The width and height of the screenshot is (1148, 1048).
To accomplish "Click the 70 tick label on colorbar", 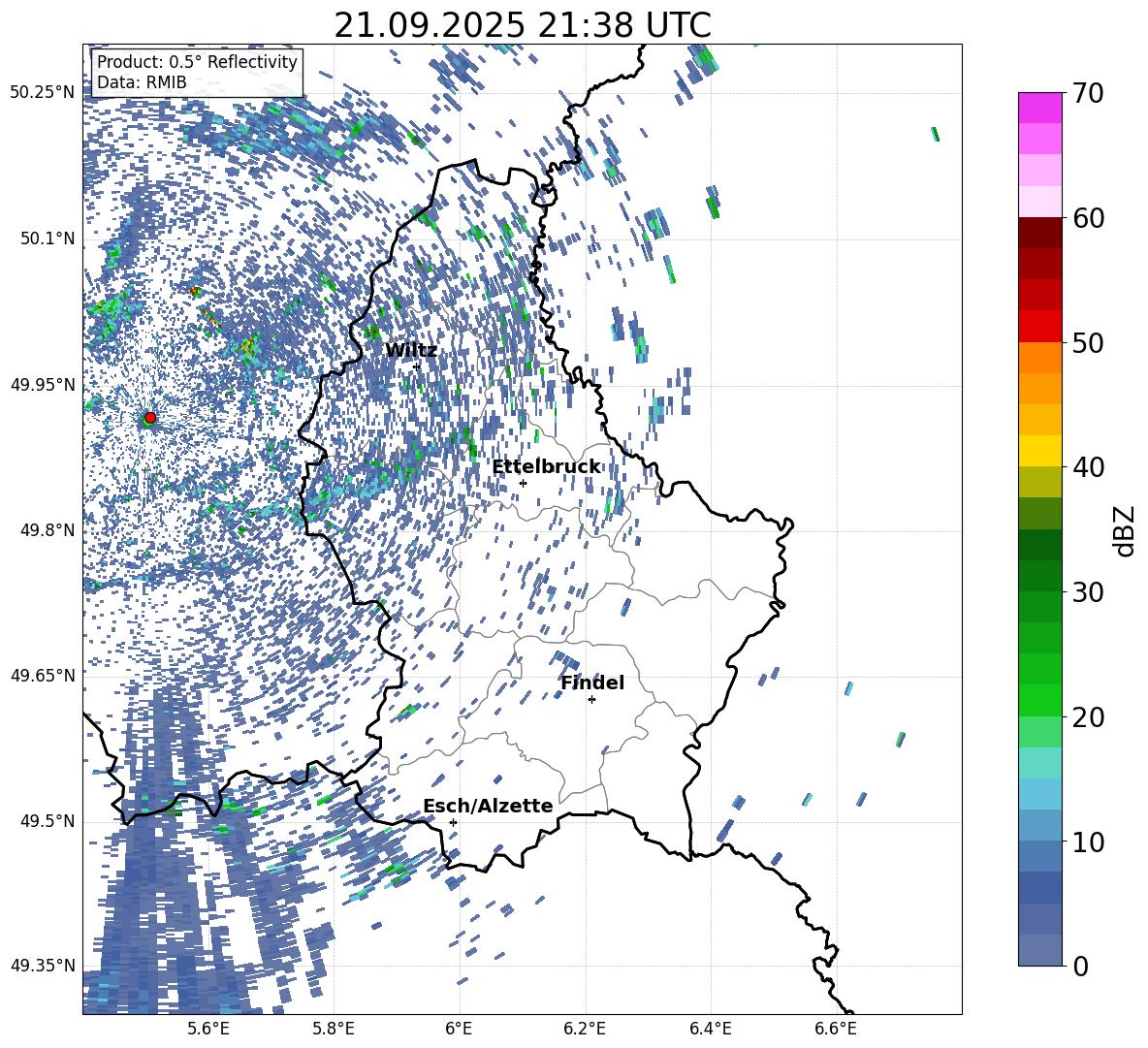I will click(x=1088, y=94).
